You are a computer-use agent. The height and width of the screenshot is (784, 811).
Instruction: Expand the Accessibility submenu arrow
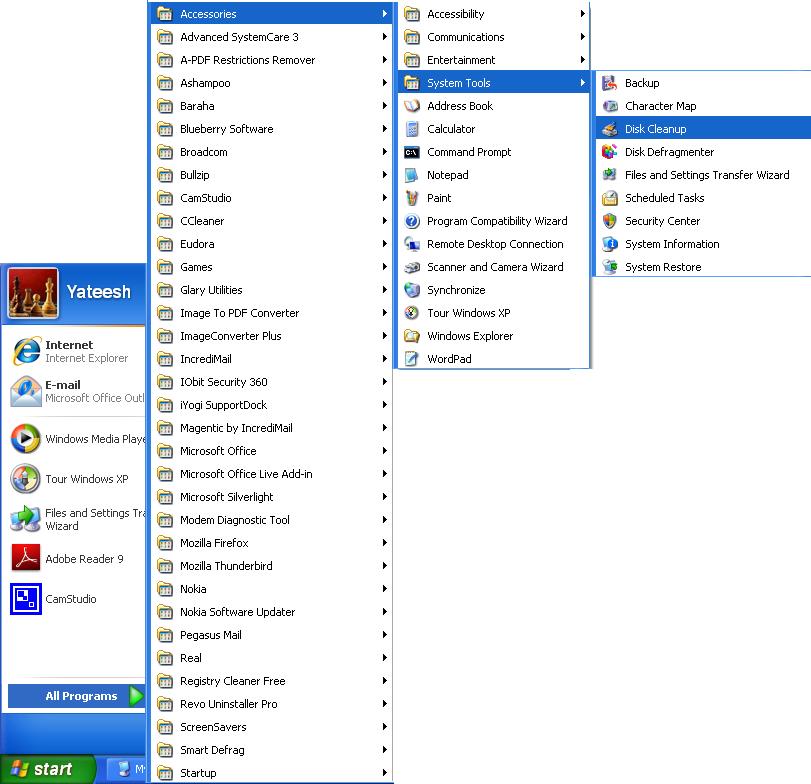582,13
